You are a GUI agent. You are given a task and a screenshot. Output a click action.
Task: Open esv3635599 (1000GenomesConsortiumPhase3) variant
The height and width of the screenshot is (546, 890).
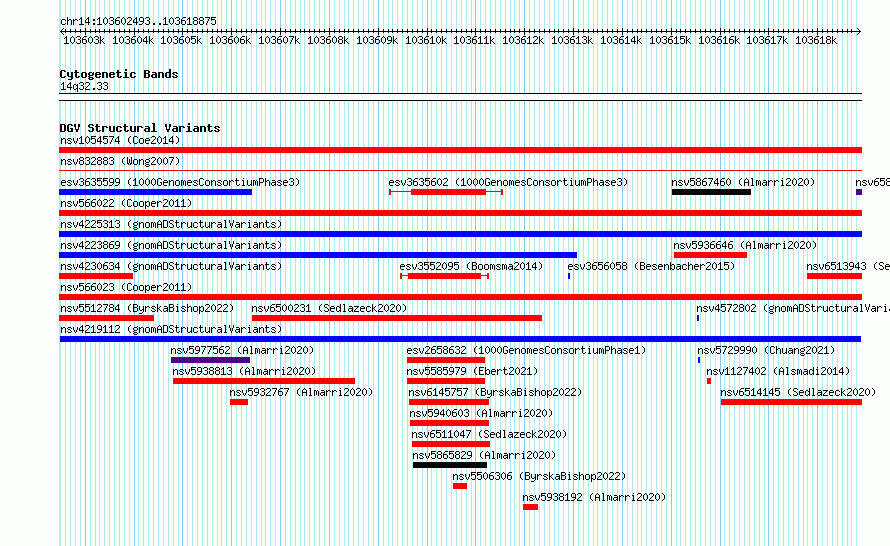click(180, 182)
